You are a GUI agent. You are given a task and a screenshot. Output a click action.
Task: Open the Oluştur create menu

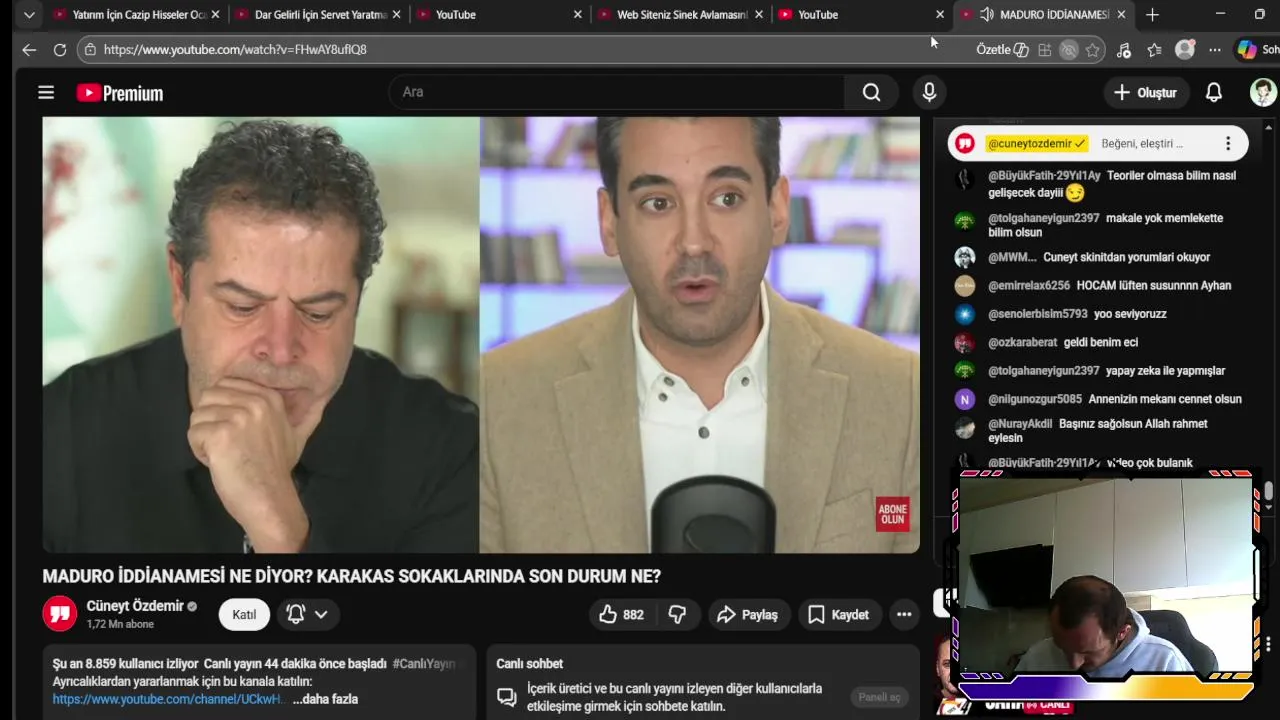pyautogui.click(x=1145, y=92)
